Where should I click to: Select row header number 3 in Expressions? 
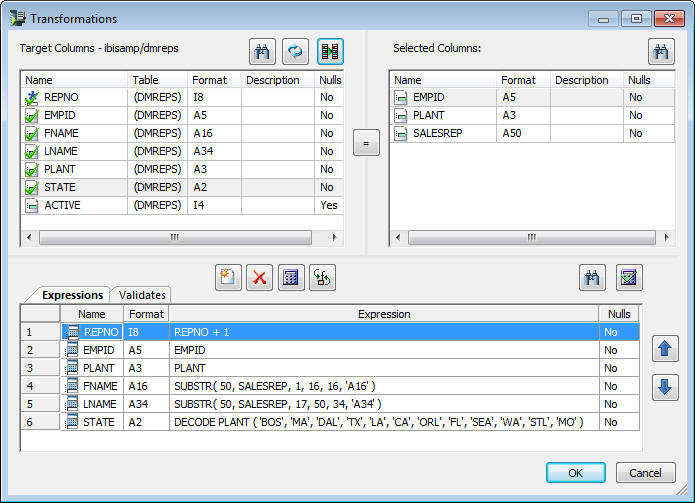click(40, 368)
